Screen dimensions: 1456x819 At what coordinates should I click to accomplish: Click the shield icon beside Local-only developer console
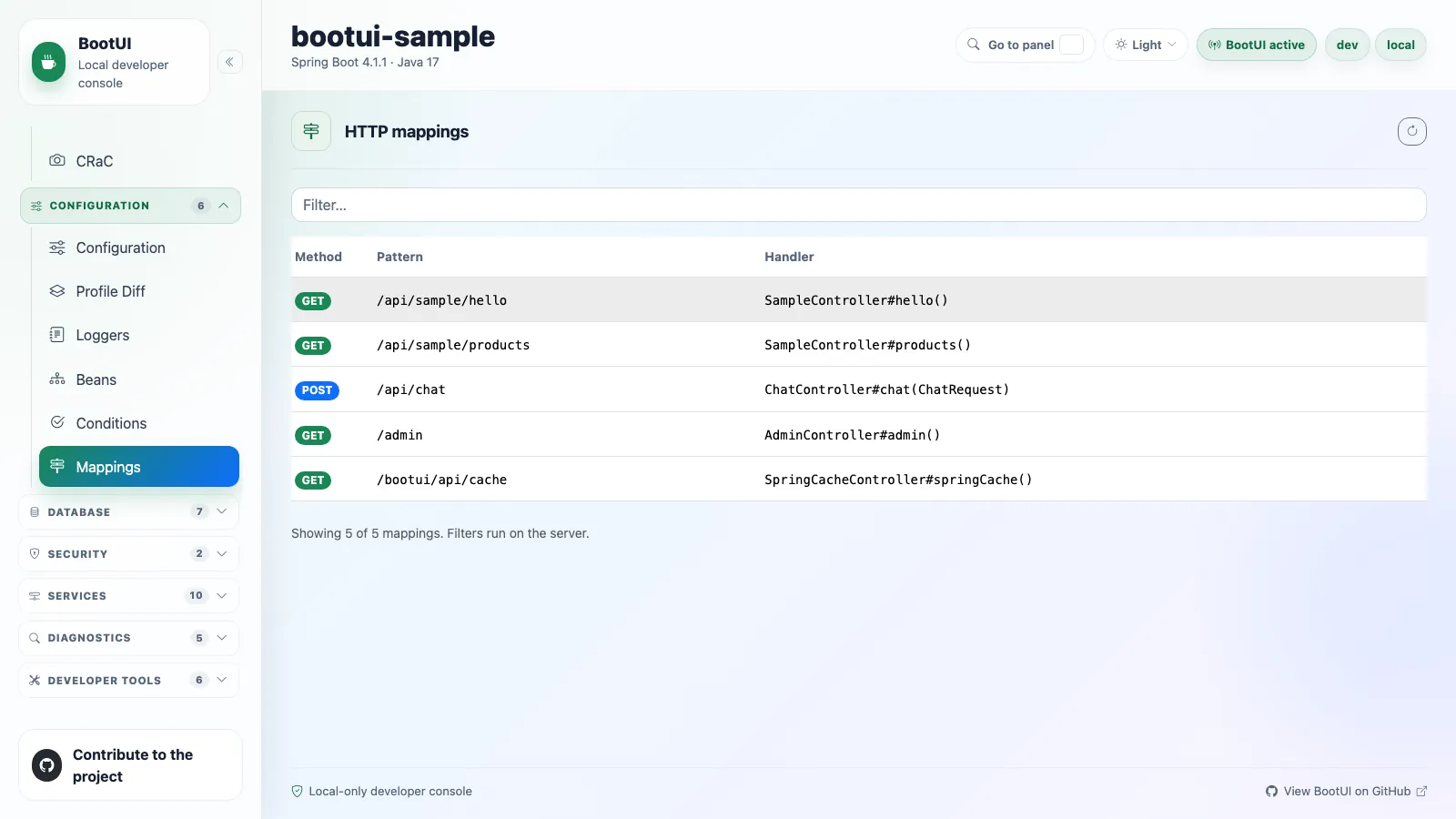click(297, 792)
